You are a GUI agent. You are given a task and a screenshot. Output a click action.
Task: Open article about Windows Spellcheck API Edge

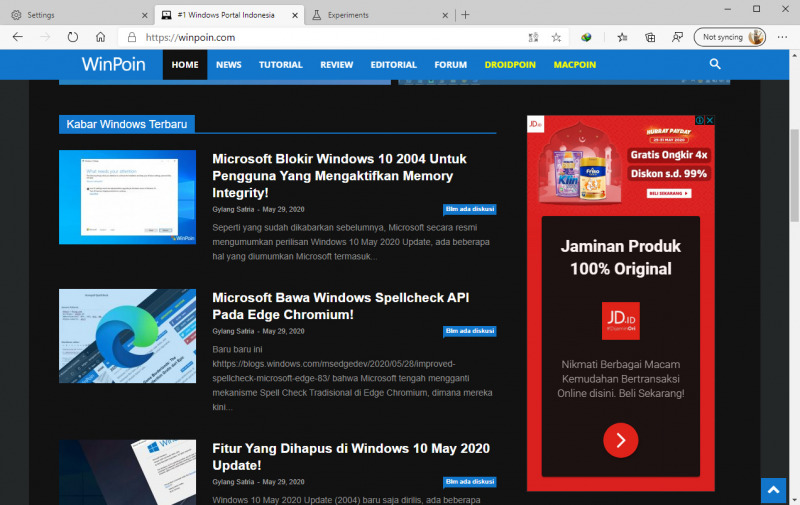tap(340, 306)
